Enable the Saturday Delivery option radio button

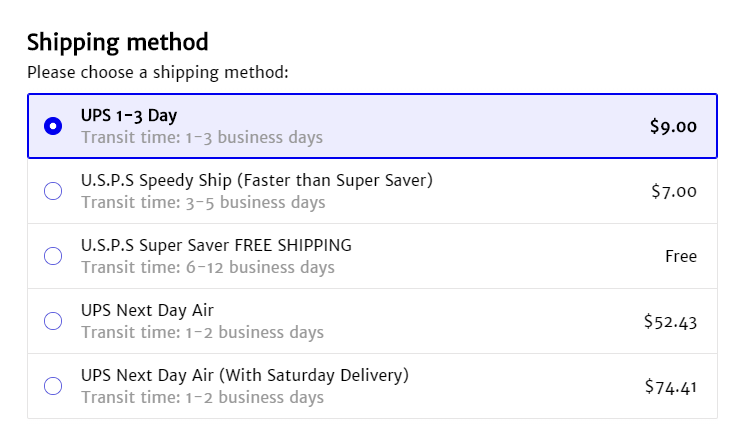(x=53, y=386)
